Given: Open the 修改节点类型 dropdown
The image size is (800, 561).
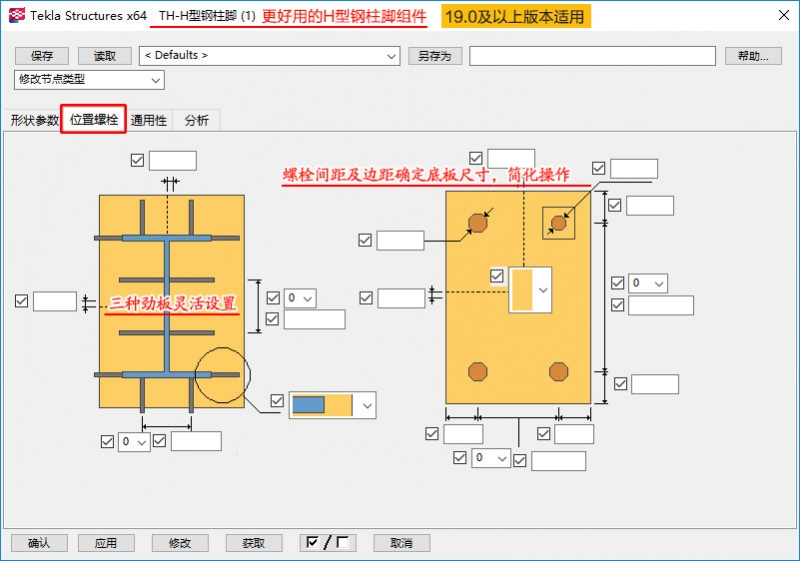Looking at the screenshot, I should 89,80.
